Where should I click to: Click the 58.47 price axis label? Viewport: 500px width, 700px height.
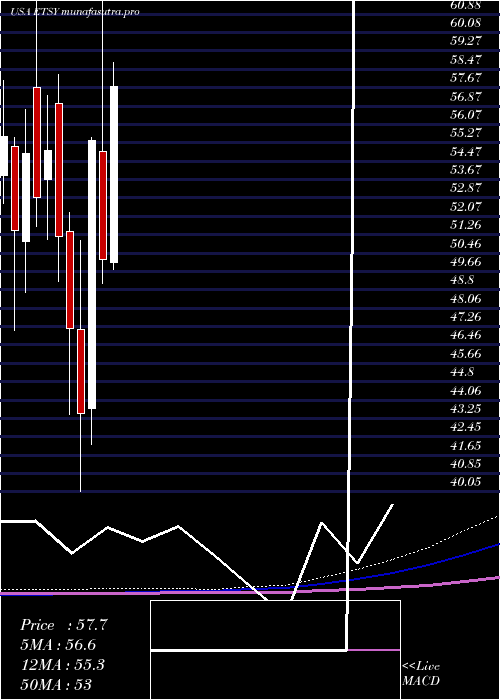pos(466,59)
